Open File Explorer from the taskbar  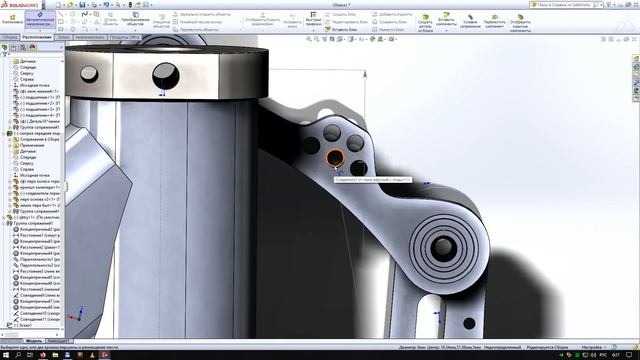tap(55, 355)
